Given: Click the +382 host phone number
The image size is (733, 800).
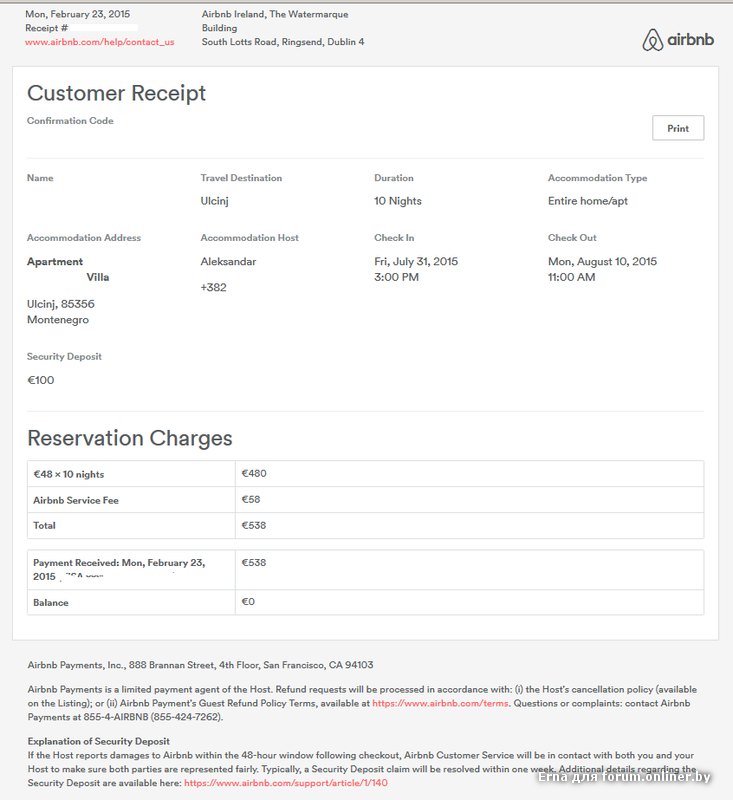Looking at the screenshot, I should [213, 288].
